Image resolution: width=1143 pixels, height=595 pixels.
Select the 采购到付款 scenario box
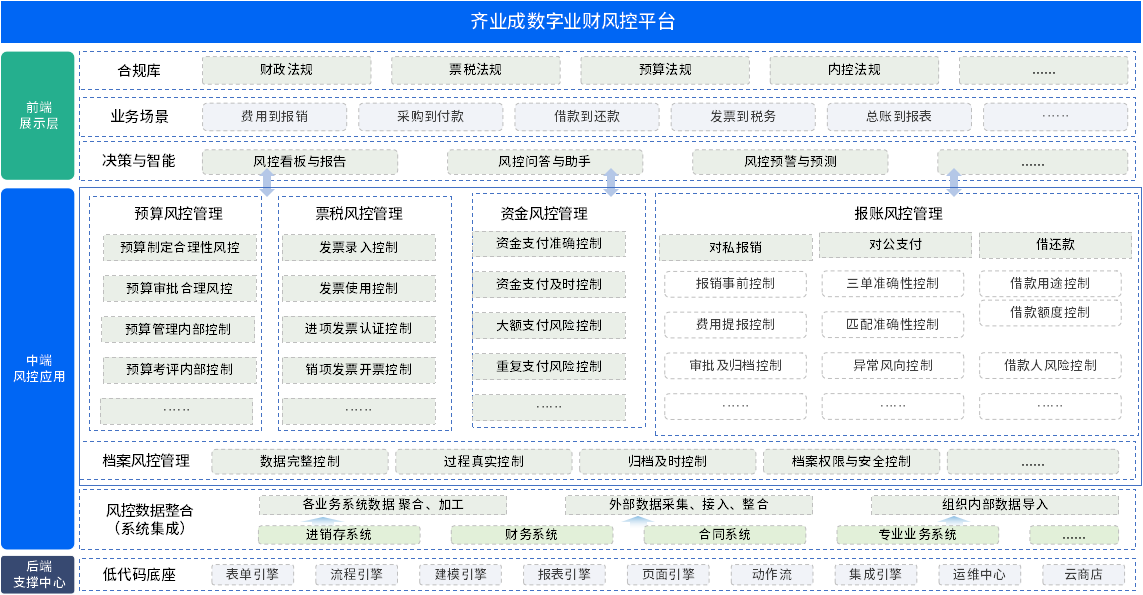(430, 117)
